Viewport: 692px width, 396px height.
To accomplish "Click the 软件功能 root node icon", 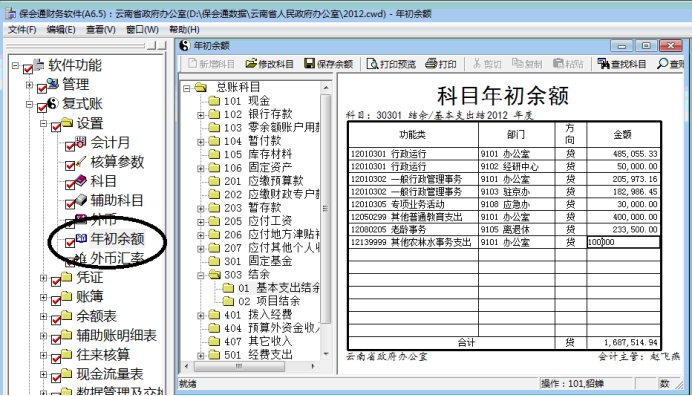I will coord(39,64).
